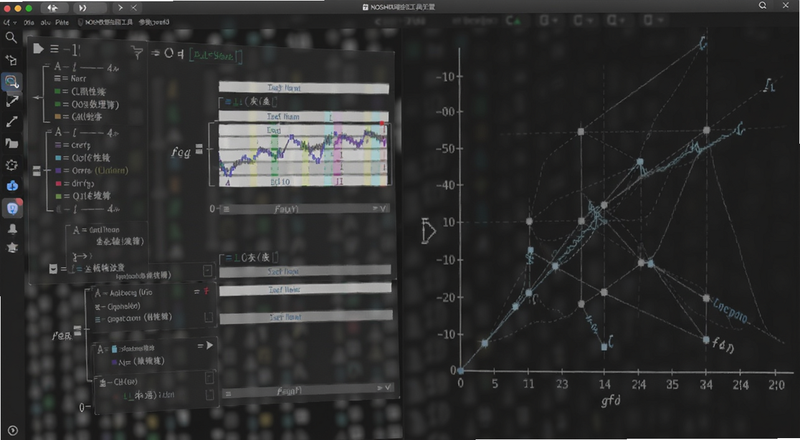Click the small X beside the title bar chevron
The height and width of the screenshot is (440, 800).
pos(134,8)
